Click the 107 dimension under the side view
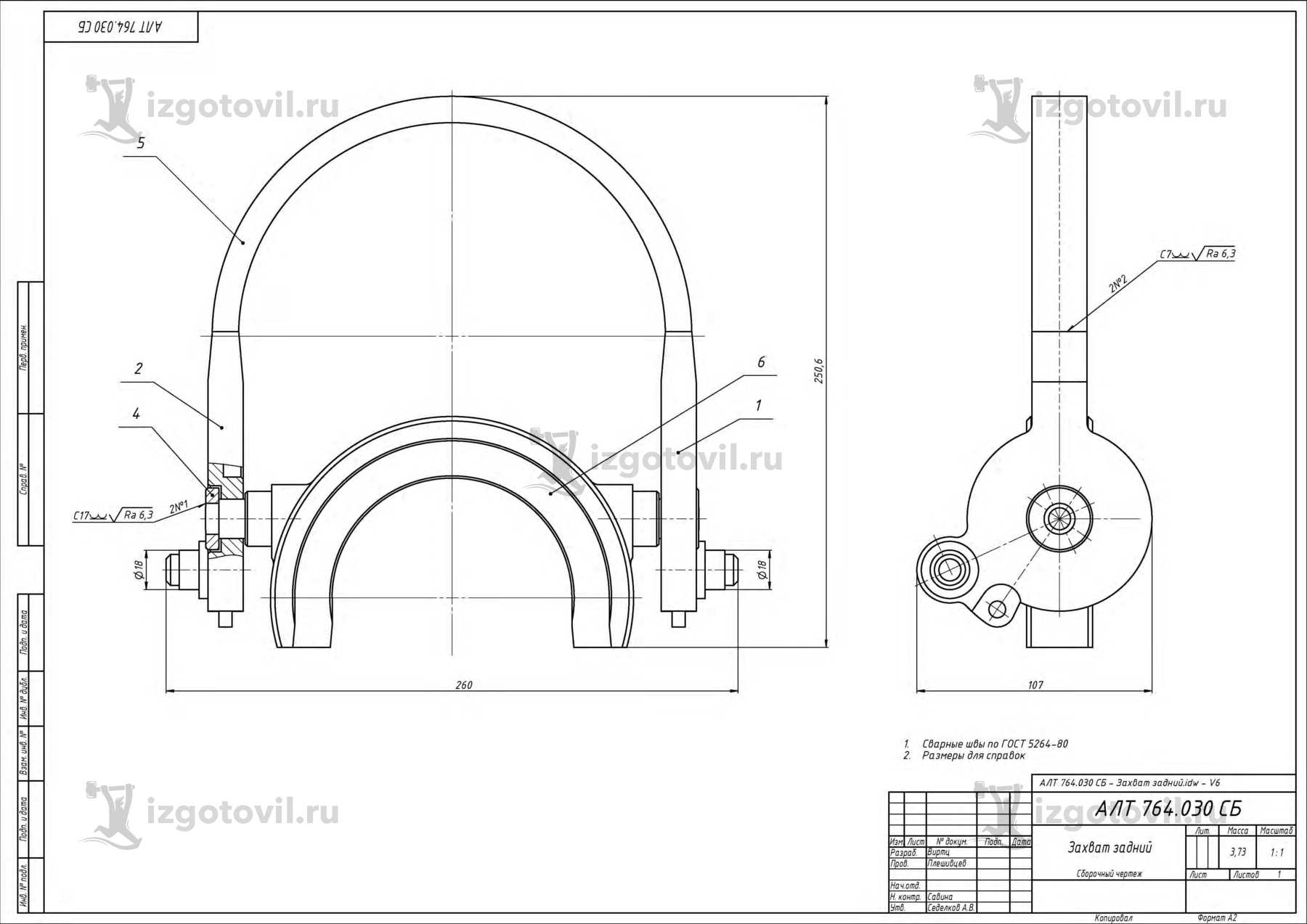 point(1035,685)
